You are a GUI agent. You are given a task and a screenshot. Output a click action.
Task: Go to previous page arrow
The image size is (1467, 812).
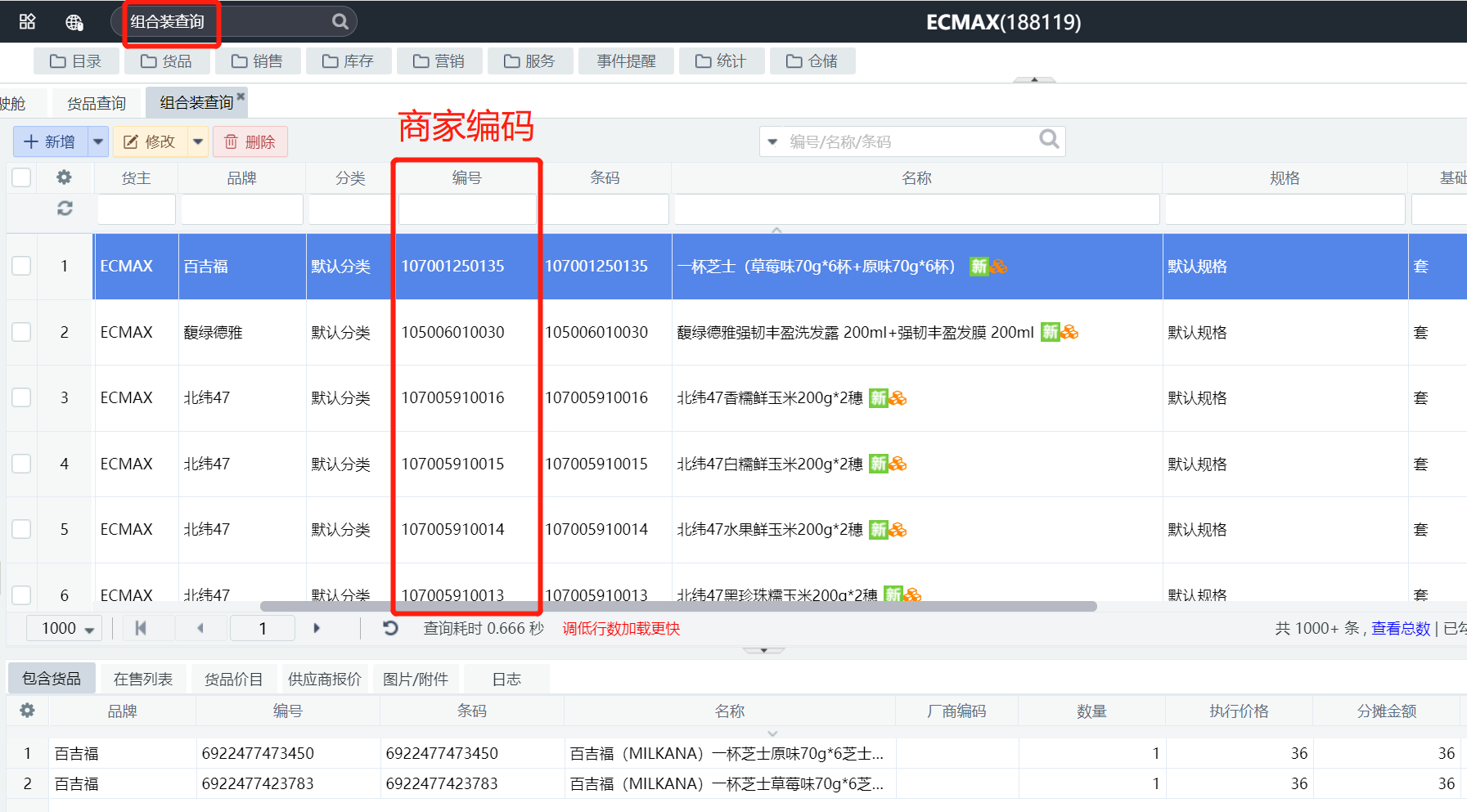200,628
